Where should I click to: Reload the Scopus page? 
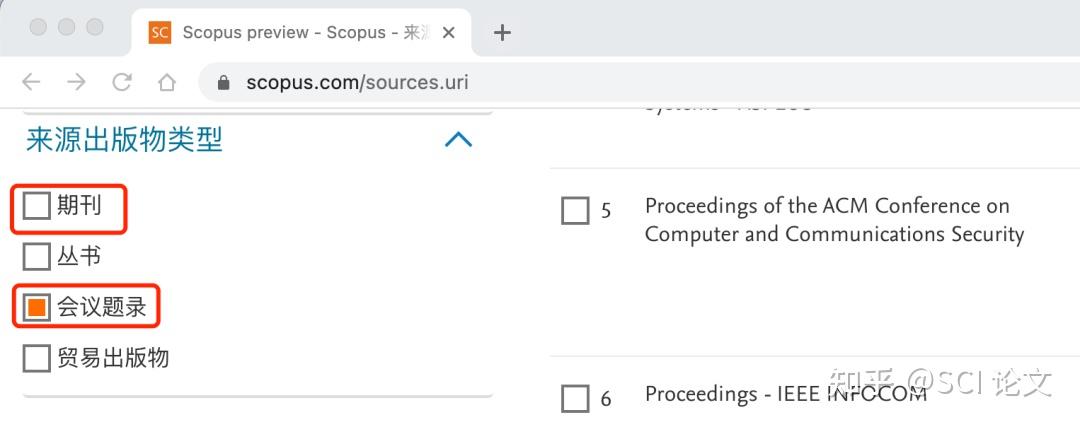pos(122,83)
